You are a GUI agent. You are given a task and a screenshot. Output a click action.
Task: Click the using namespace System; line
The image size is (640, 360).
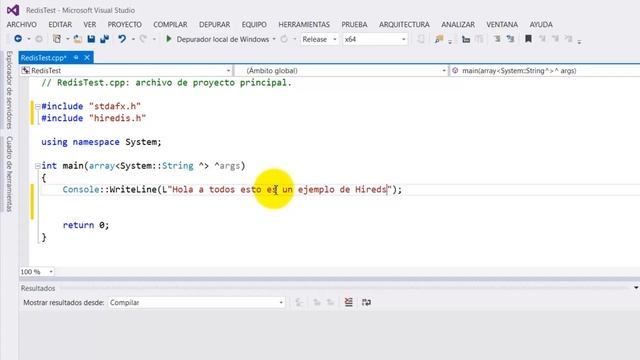(101, 142)
